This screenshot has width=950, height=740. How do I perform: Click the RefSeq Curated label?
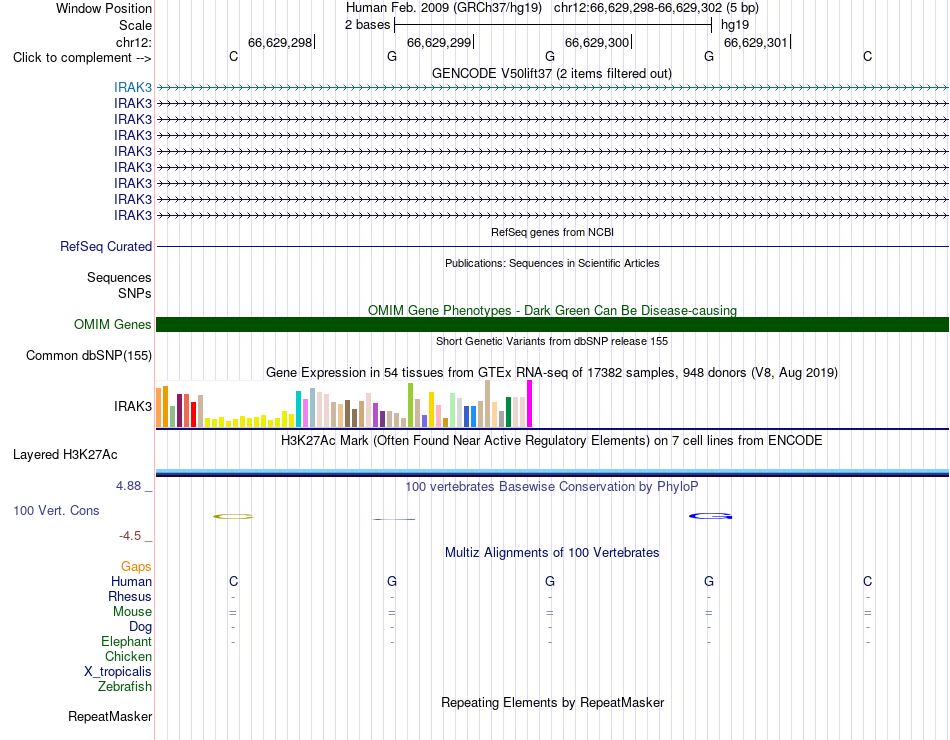(106, 247)
